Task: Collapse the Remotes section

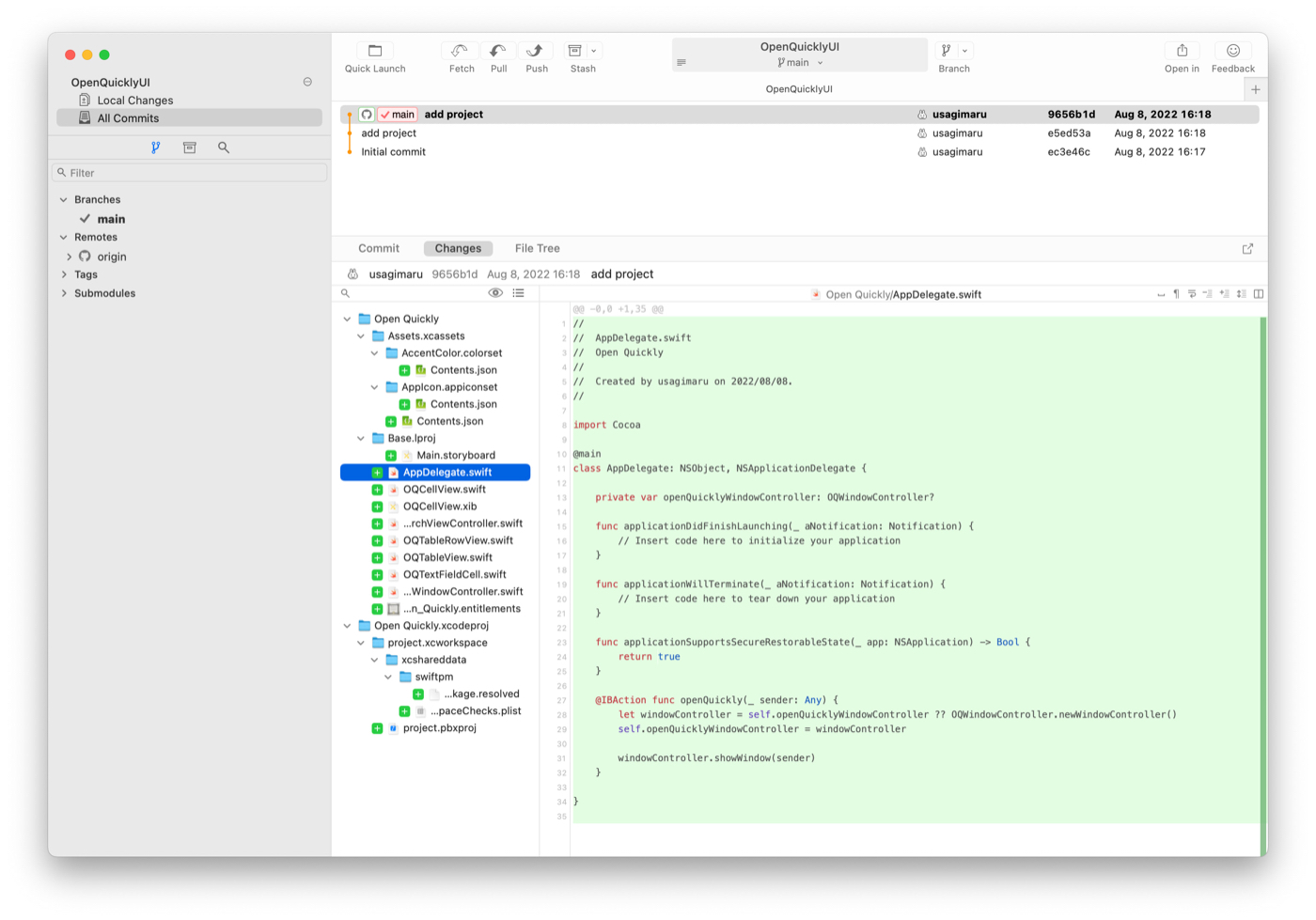Action: coord(64,238)
